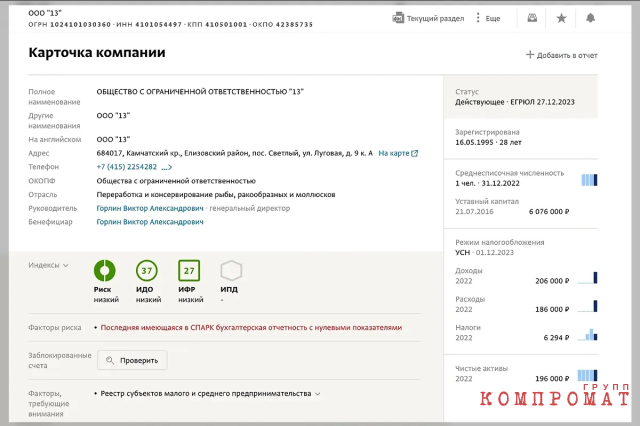Click external link icon next to На карте
The image size is (640, 426).
click(415, 153)
